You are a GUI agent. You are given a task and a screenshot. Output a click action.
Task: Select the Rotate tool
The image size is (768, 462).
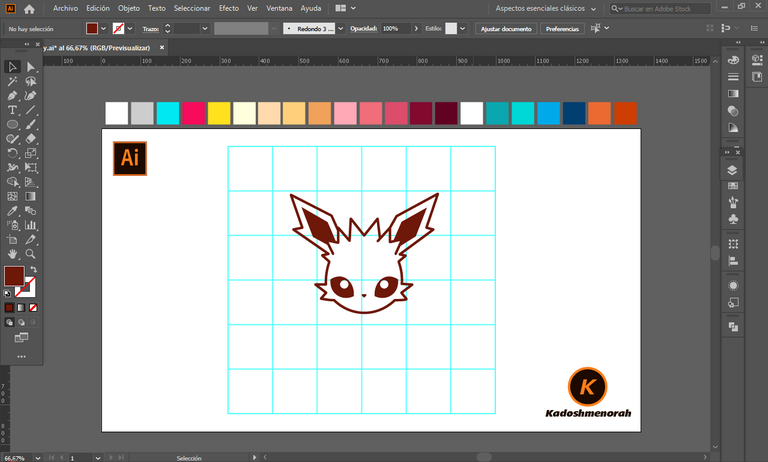point(12,153)
